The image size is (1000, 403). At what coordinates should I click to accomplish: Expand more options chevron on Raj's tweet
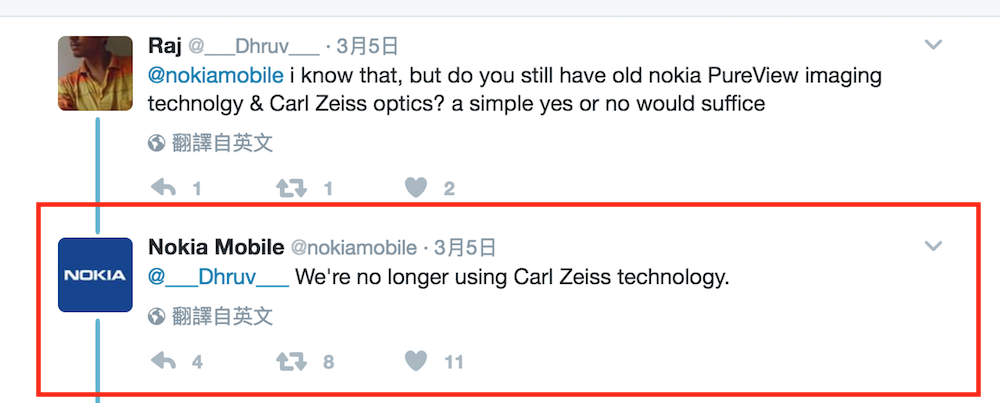click(x=933, y=45)
